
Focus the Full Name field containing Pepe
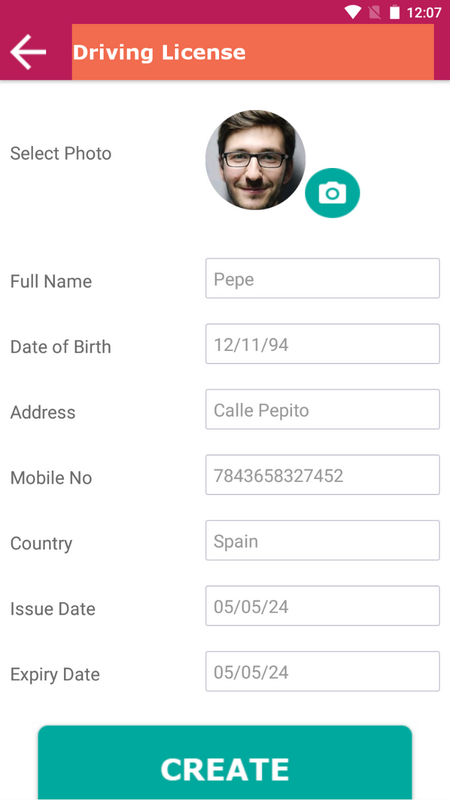322,278
